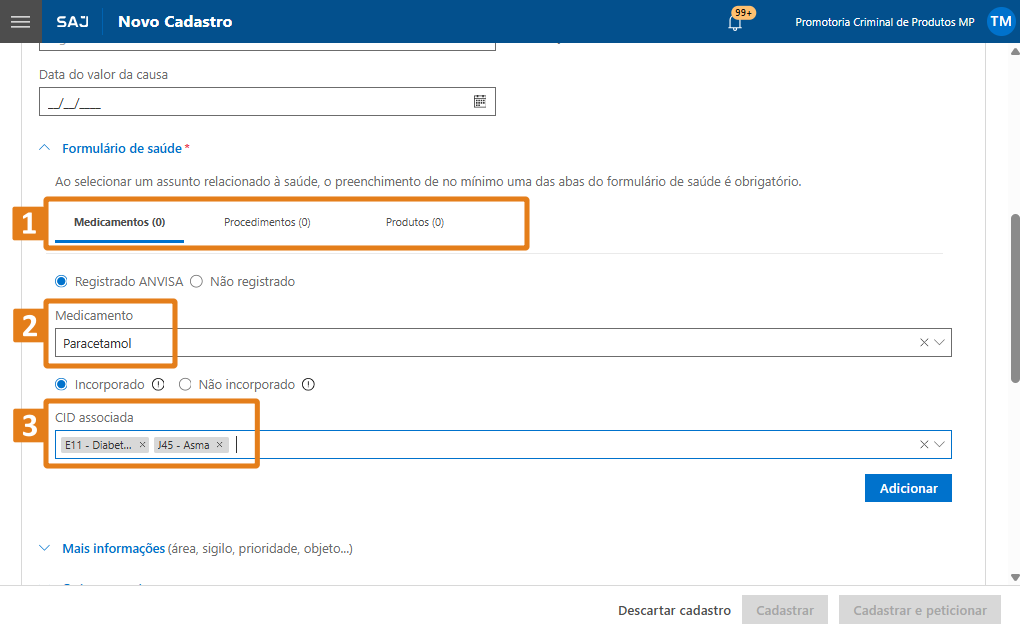Open the Medicamento dropdown arrow
The image size is (1020, 630).
pos(939,342)
